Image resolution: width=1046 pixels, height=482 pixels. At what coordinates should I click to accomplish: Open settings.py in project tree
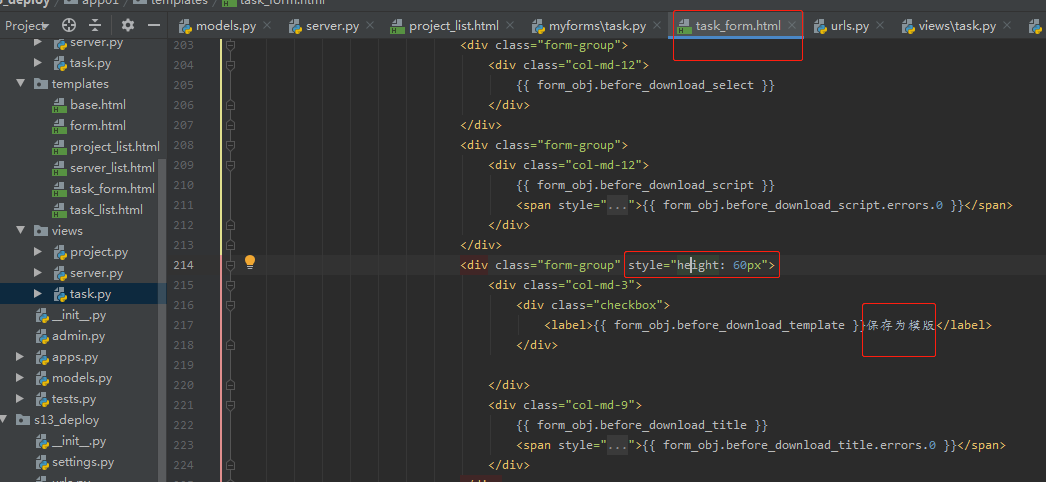click(x=83, y=462)
